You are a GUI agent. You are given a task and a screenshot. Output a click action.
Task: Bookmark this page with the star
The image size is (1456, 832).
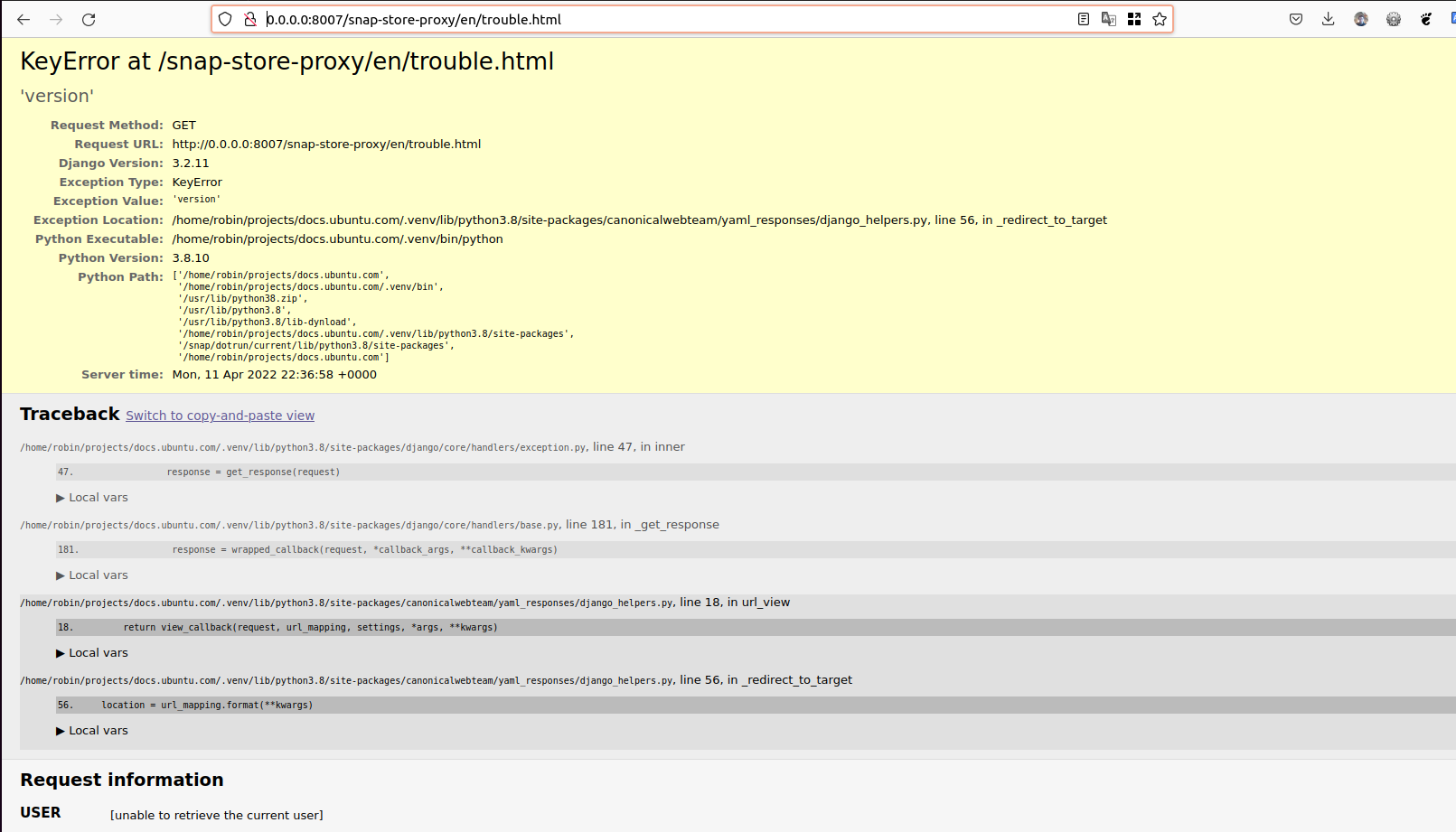[1160, 19]
